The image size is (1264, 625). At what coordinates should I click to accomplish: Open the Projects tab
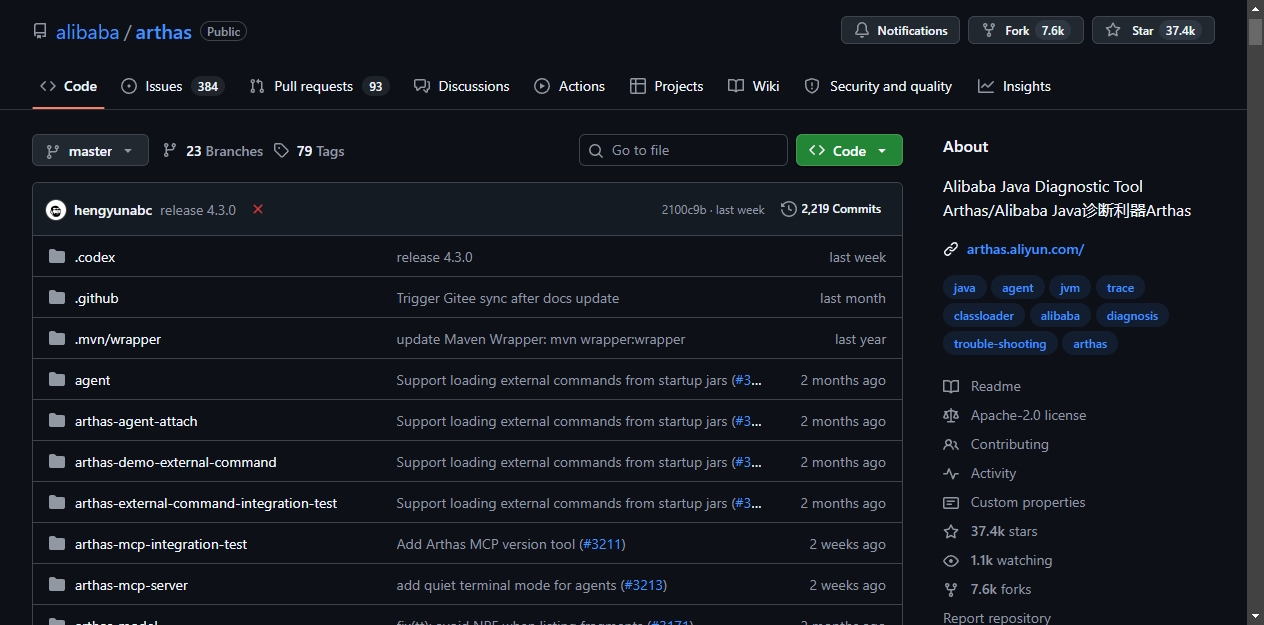pos(666,86)
